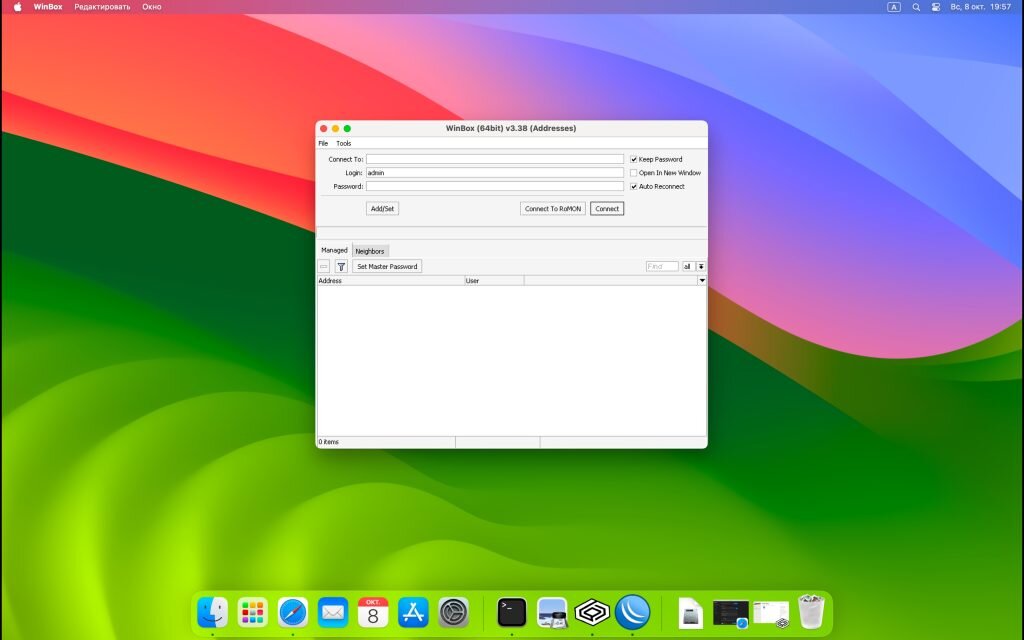Expand the table columns dropdown arrow
The width and height of the screenshot is (1024, 640).
702,280
